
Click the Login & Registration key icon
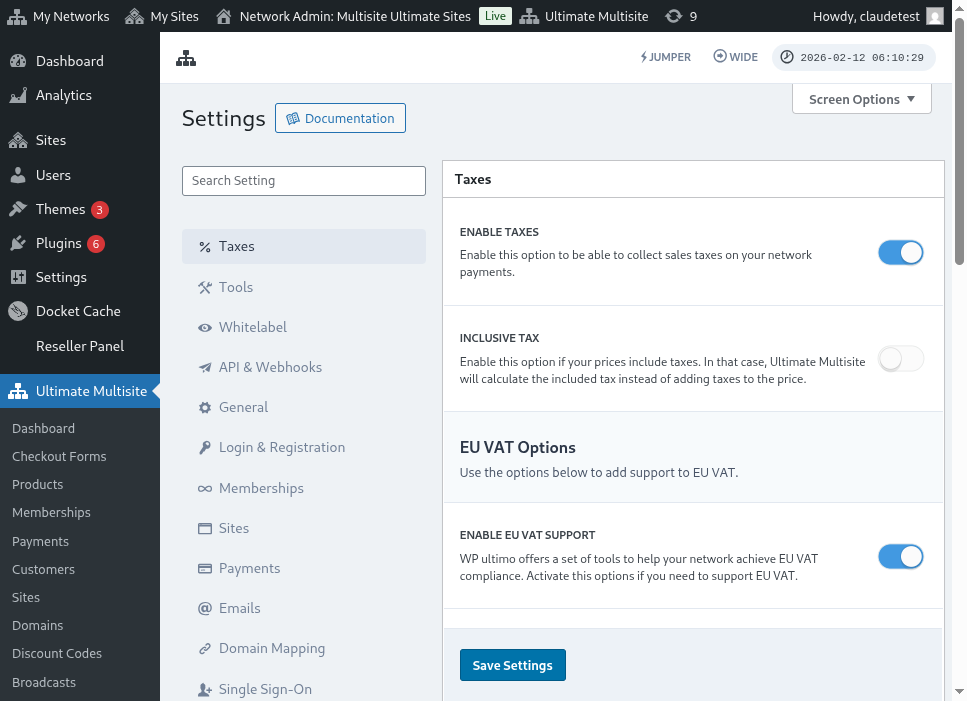click(205, 448)
